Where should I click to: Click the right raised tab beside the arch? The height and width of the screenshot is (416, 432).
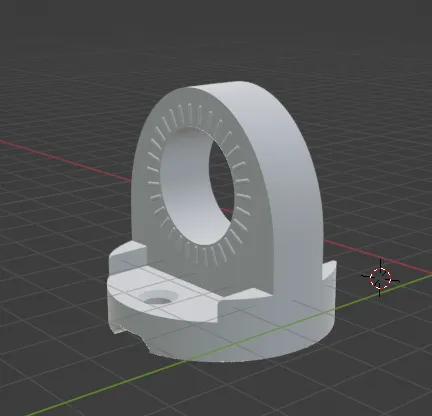[x=329, y=271]
